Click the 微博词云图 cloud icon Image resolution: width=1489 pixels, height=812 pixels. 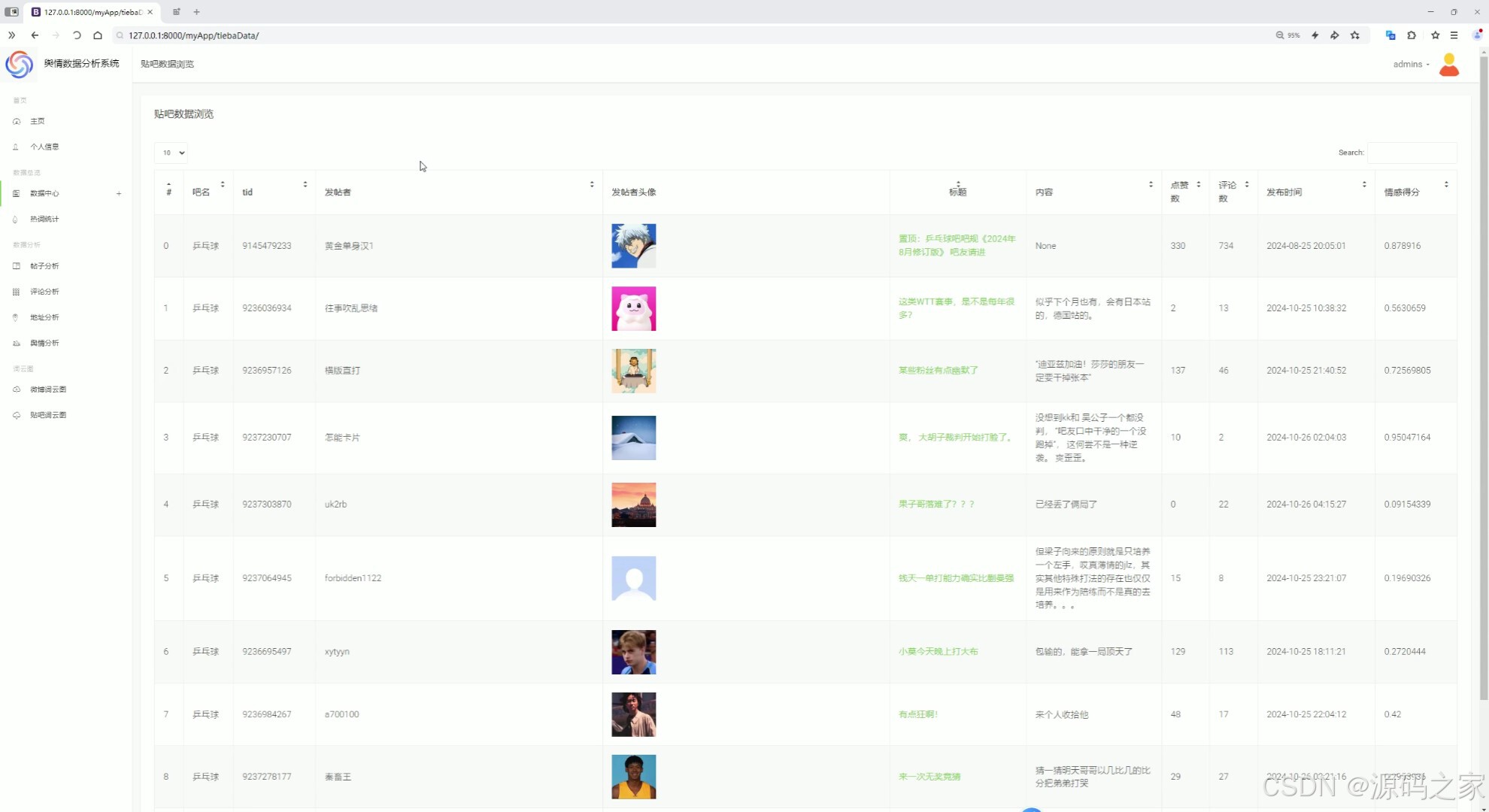point(17,389)
